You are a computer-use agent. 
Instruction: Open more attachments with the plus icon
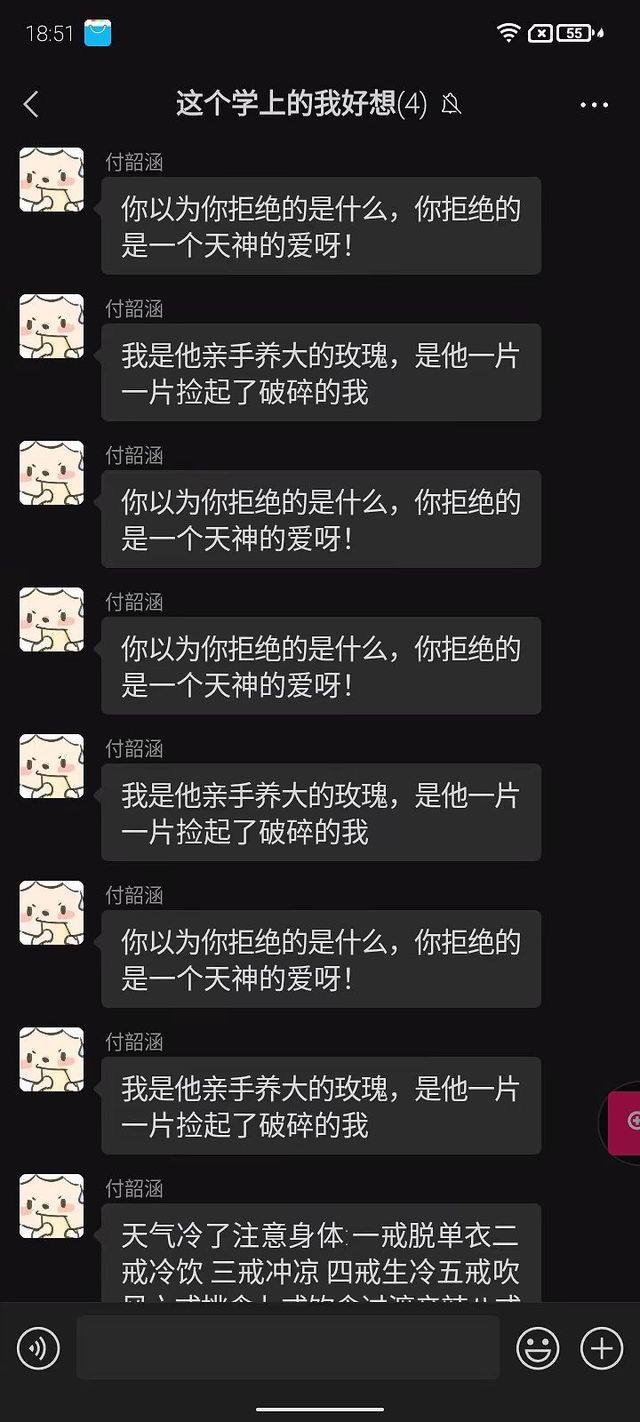[x=602, y=1349]
